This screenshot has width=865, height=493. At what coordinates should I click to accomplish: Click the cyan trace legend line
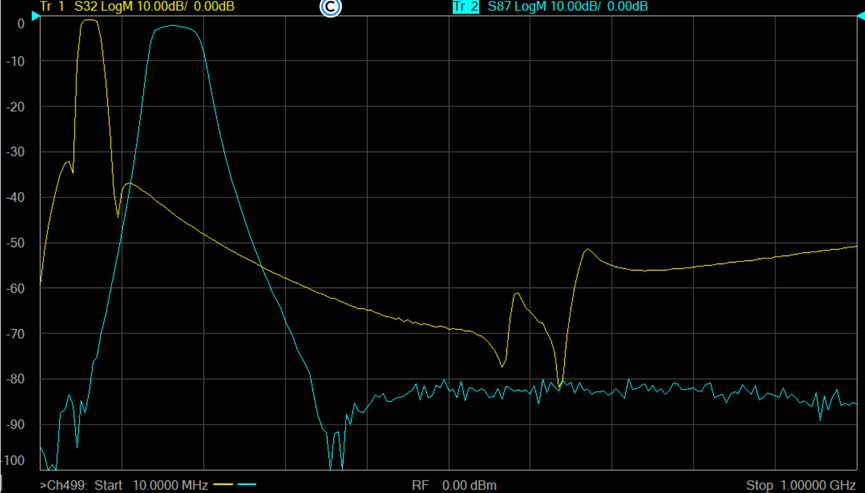[x=247, y=485]
